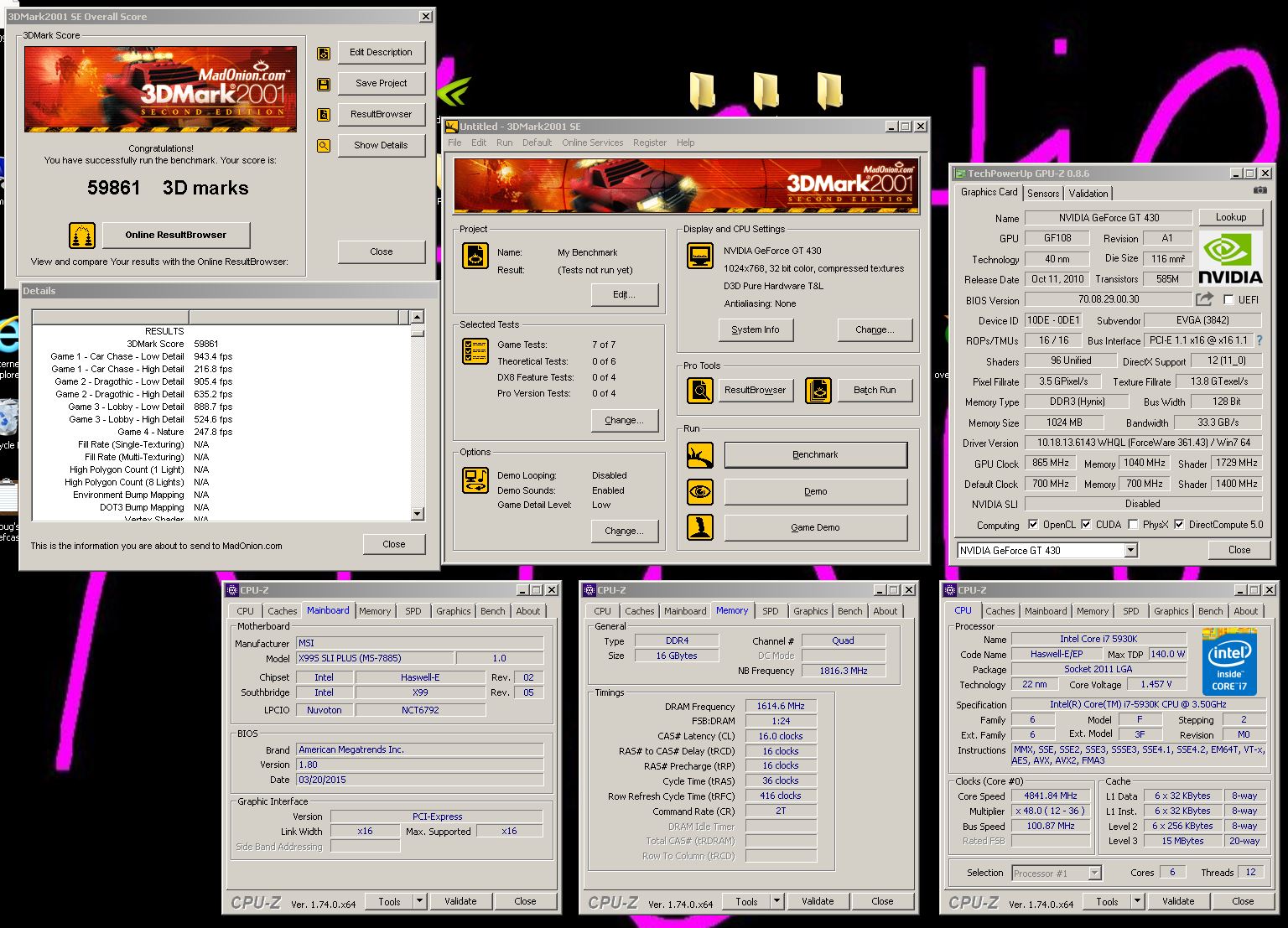
Task: Click the 3DMark2001 banner in score dialog
Action: (x=160, y=89)
